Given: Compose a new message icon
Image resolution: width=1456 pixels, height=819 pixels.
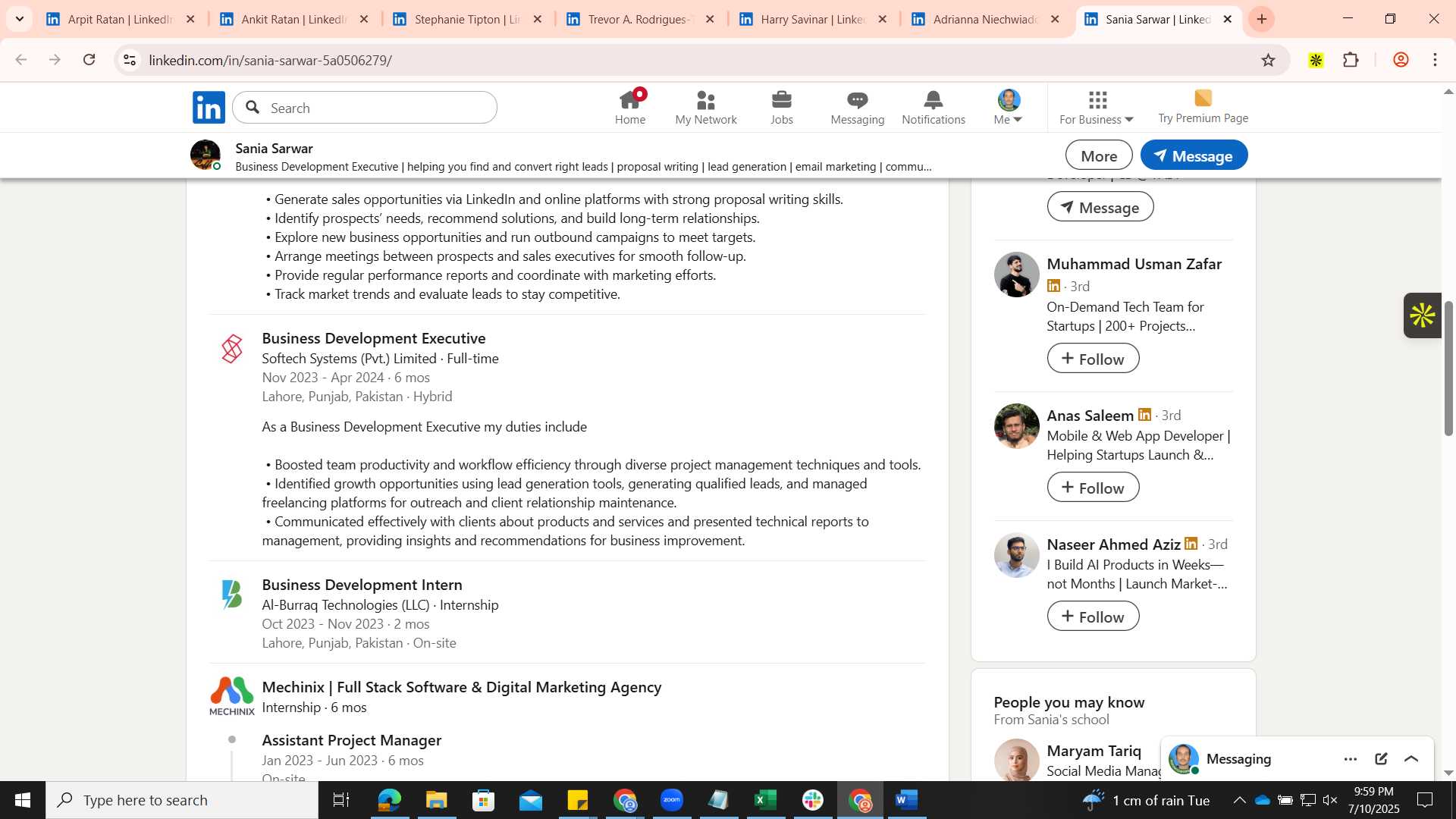Looking at the screenshot, I should point(1381,759).
